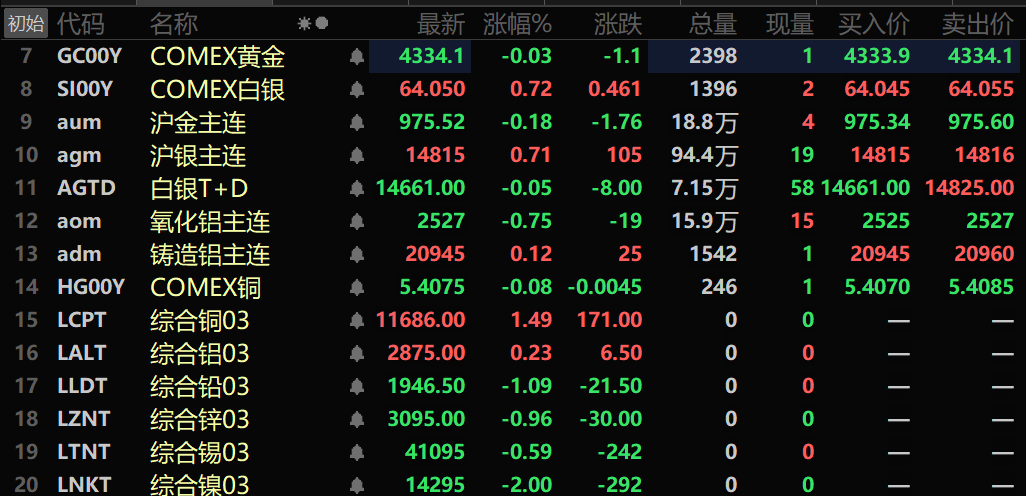Screen dimensions: 1026x496
Task: Sort by 总量 volume column header
Action: (713, 23)
